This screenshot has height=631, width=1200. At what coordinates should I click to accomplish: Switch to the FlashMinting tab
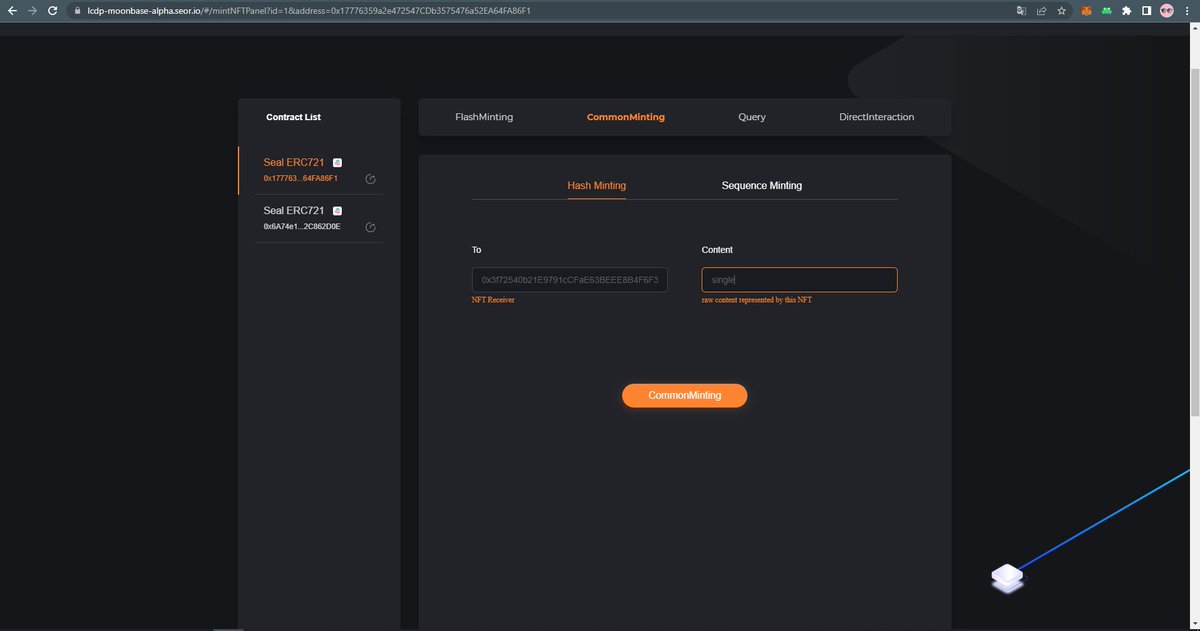[484, 117]
